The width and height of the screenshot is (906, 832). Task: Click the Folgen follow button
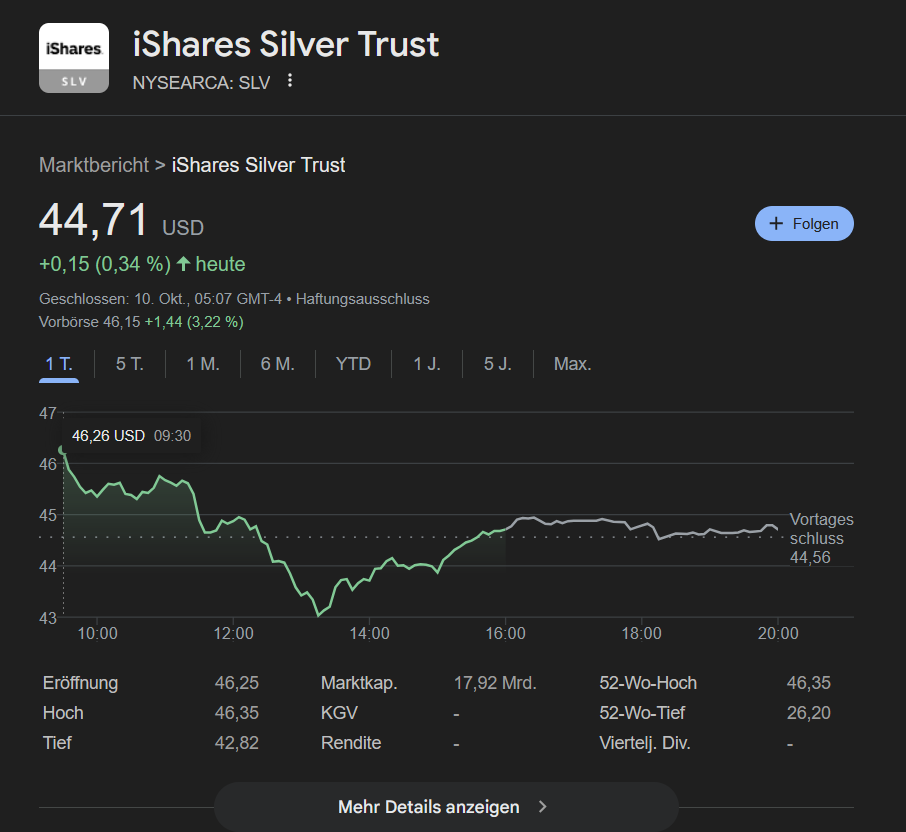pos(804,224)
